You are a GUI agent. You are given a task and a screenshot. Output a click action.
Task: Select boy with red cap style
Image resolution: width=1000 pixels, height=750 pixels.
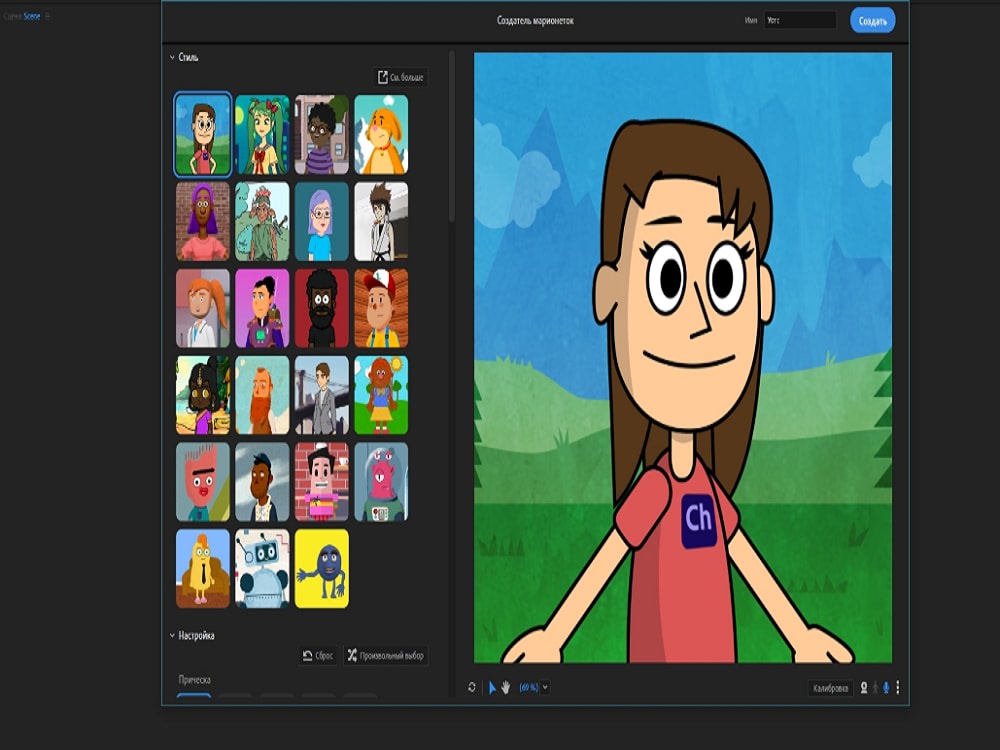click(x=381, y=308)
